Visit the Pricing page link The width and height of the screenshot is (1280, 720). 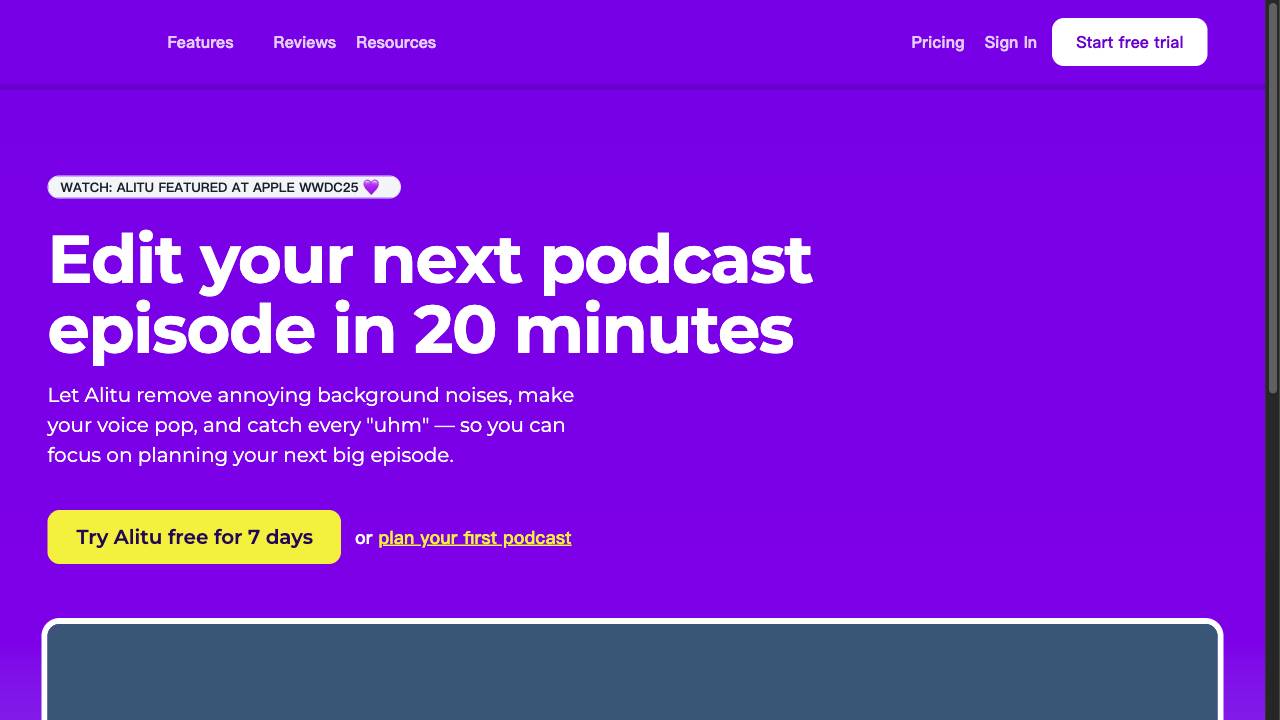tap(938, 42)
